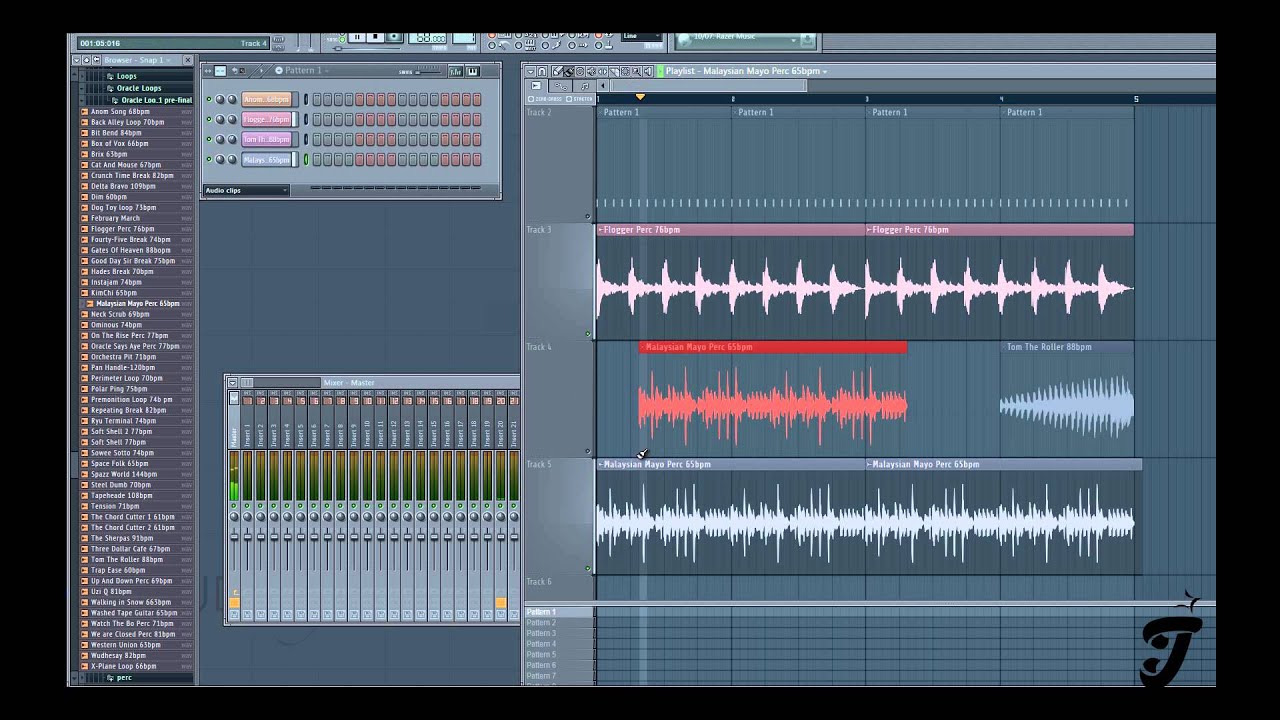Open the keyboard editor in step sequencer
This screenshot has height=720, width=1280.
(x=472, y=71)
